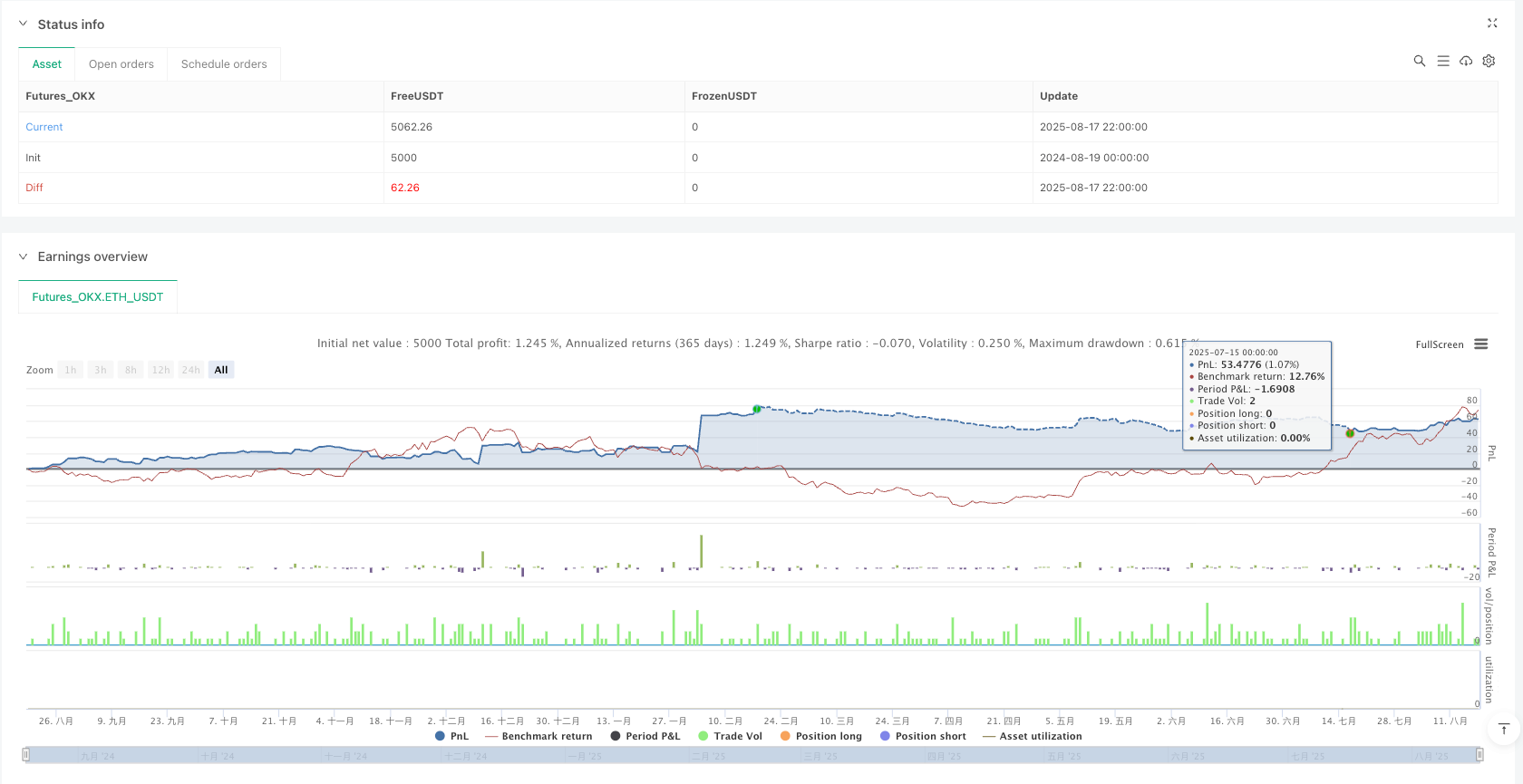The height and width of the screenshot is (784, 1523).
Task: Toggle the PnL legend series
Action: tap(451, 736)
